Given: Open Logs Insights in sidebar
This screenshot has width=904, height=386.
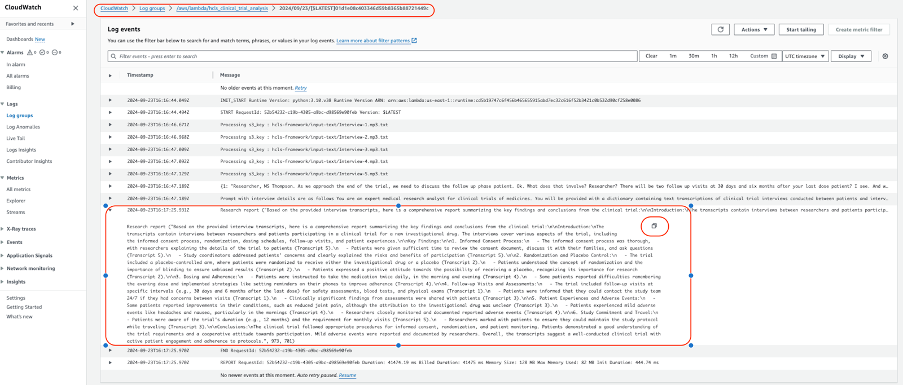Looking at the screenshot, I should (x=21, y=150).
